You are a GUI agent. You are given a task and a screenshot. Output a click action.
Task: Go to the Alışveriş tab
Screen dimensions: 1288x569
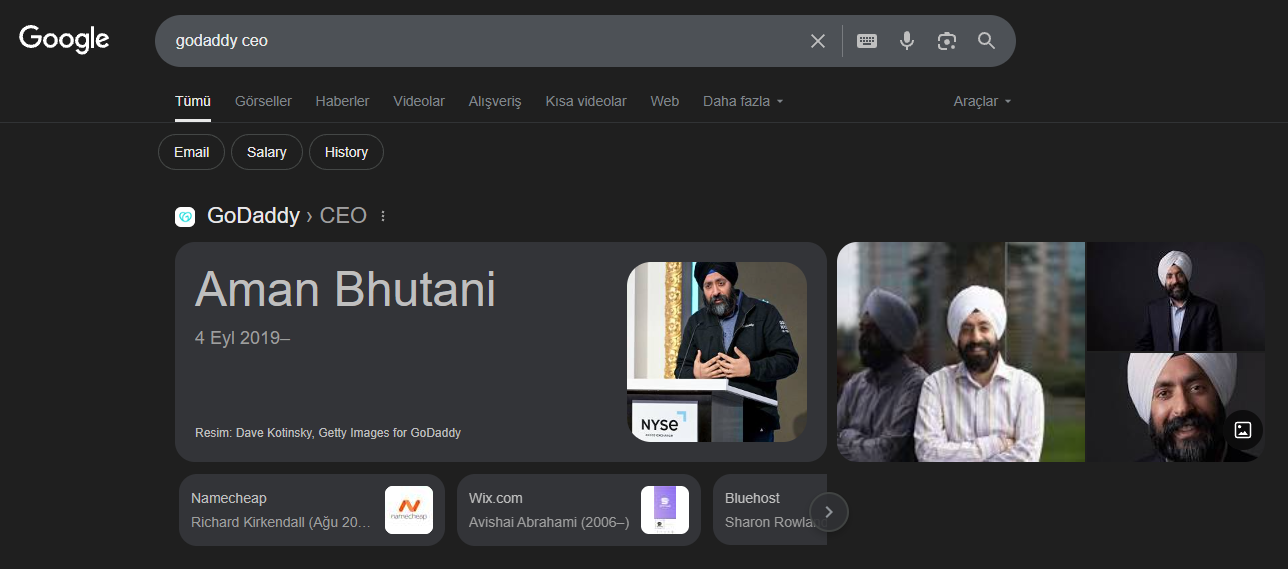[x=495, y=101]
